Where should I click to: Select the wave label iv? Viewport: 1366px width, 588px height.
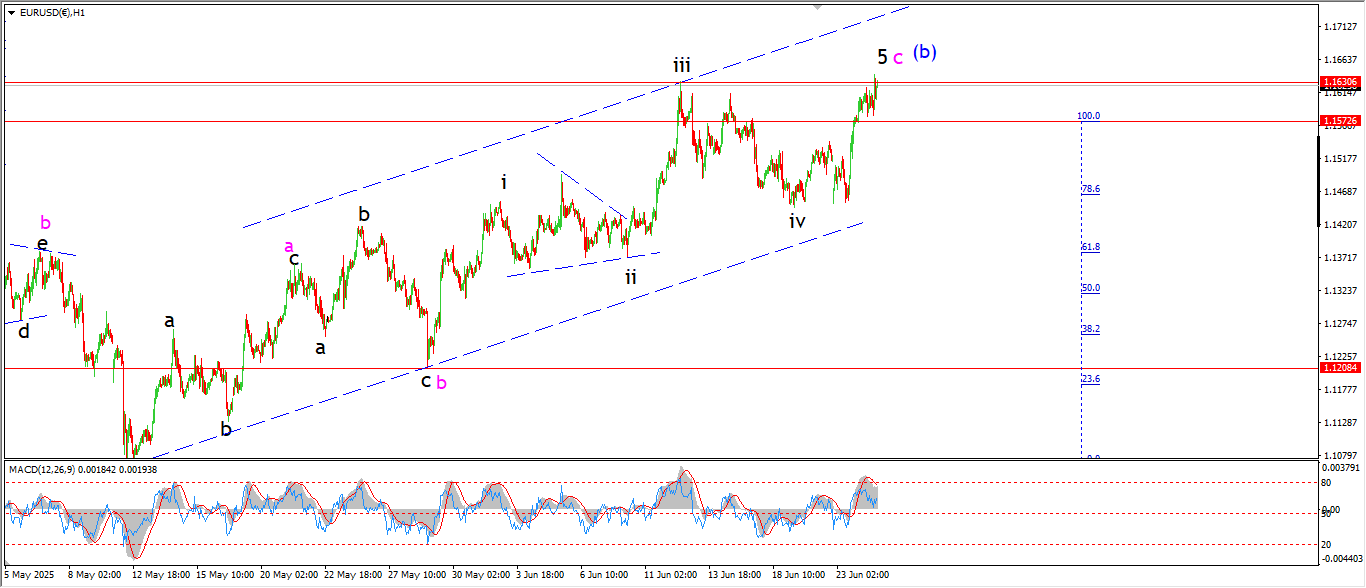797,221
